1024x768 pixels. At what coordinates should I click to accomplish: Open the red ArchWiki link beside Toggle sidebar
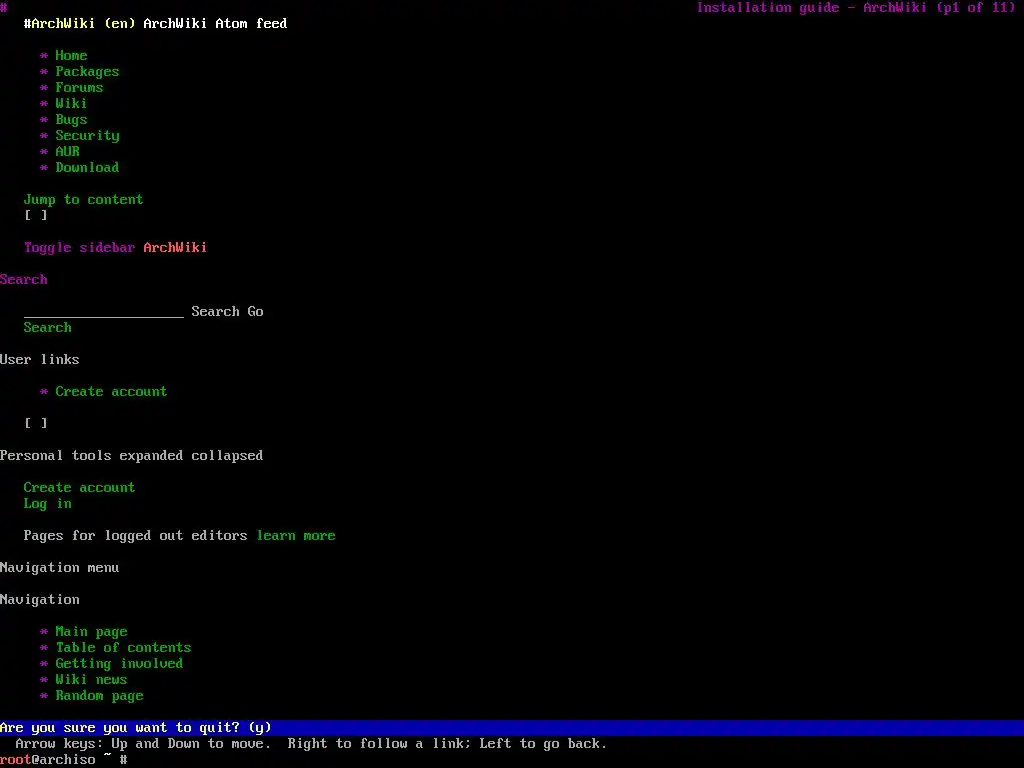tap(175, 248)
